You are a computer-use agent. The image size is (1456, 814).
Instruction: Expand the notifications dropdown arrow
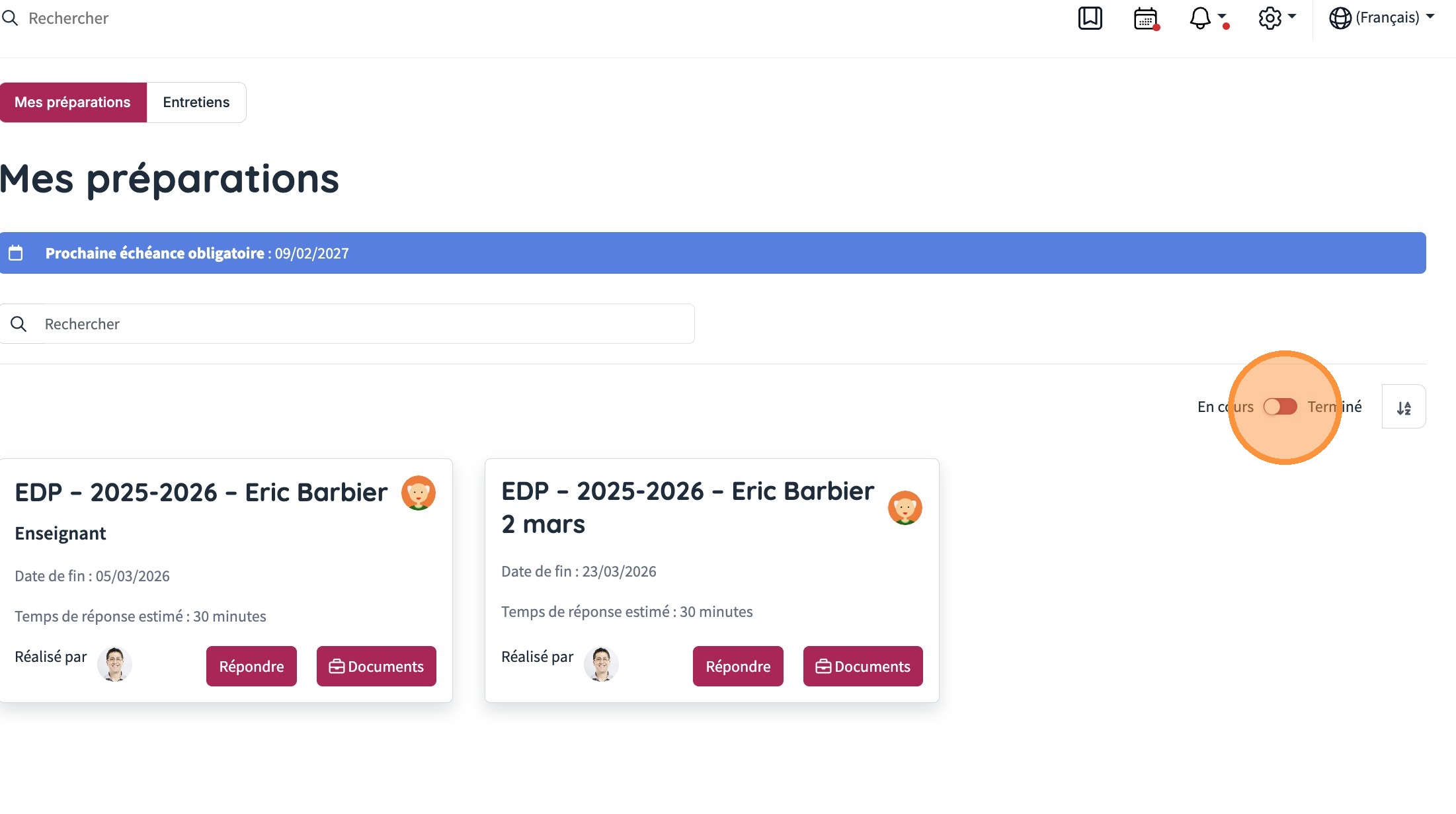coord(1221,16)
